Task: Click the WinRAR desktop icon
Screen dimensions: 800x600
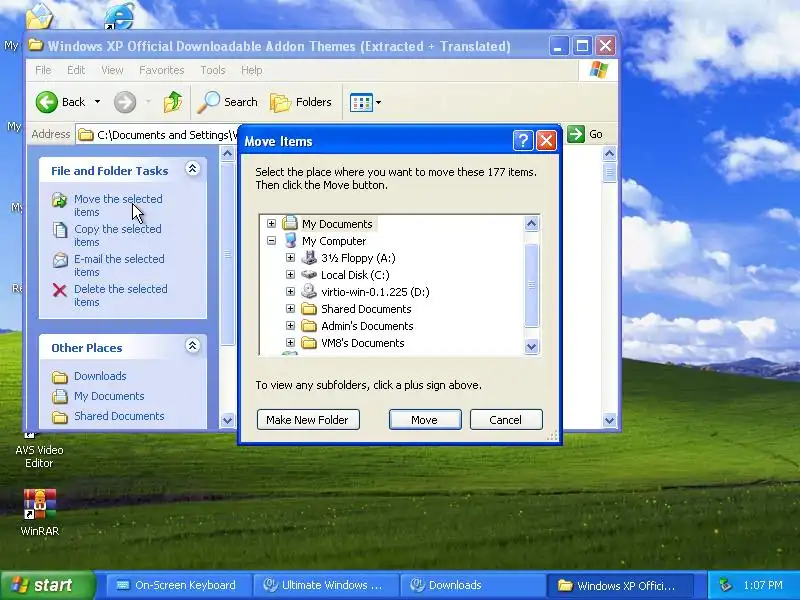Action: click(40, 505)
